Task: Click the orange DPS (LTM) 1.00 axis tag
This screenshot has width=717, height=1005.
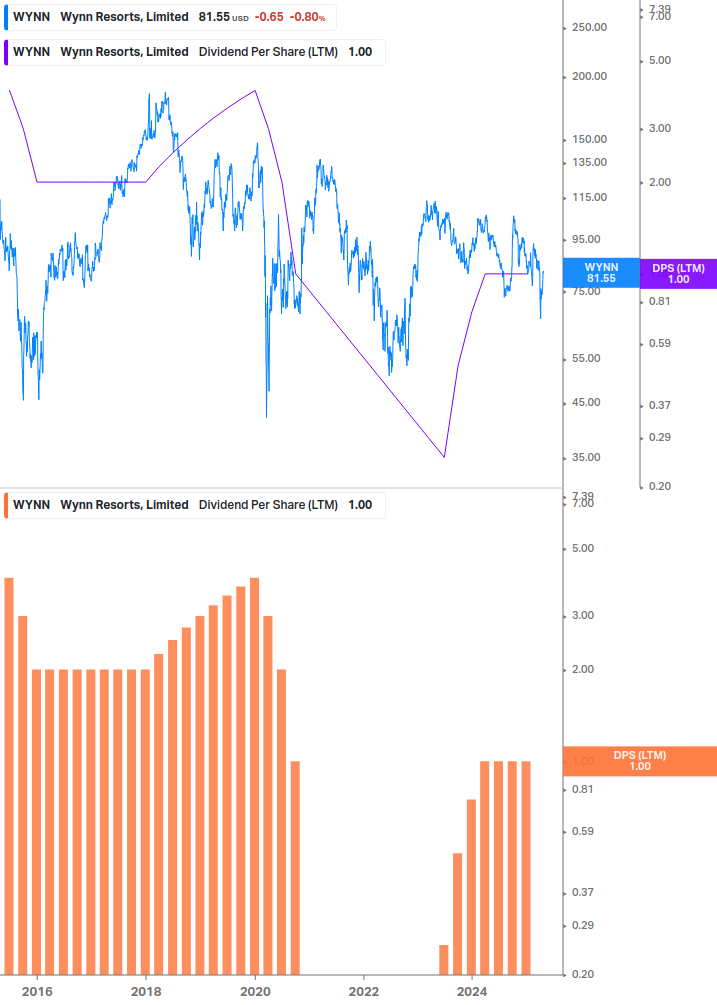Action: pyautogui.click(x=639, y=761)
